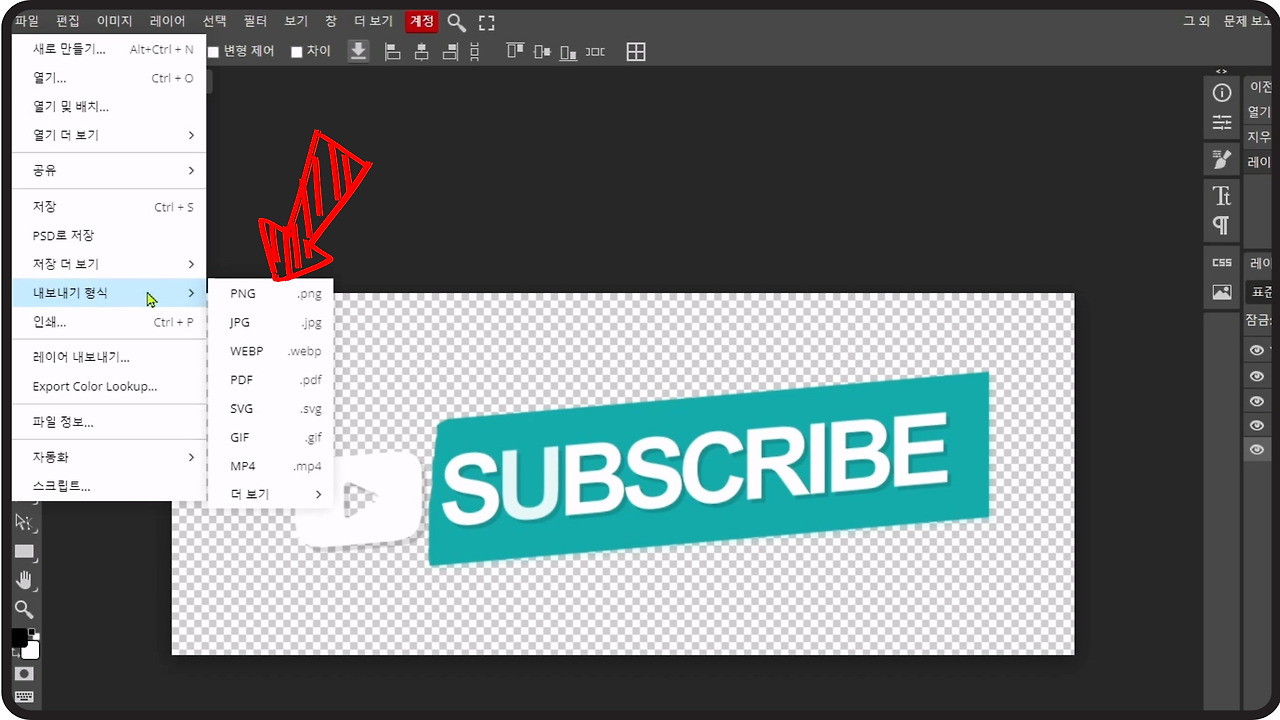Open the Character (Tt) panel icon
The width and height of the screenshot is (1280, 720).
[x=1221, y=195]
